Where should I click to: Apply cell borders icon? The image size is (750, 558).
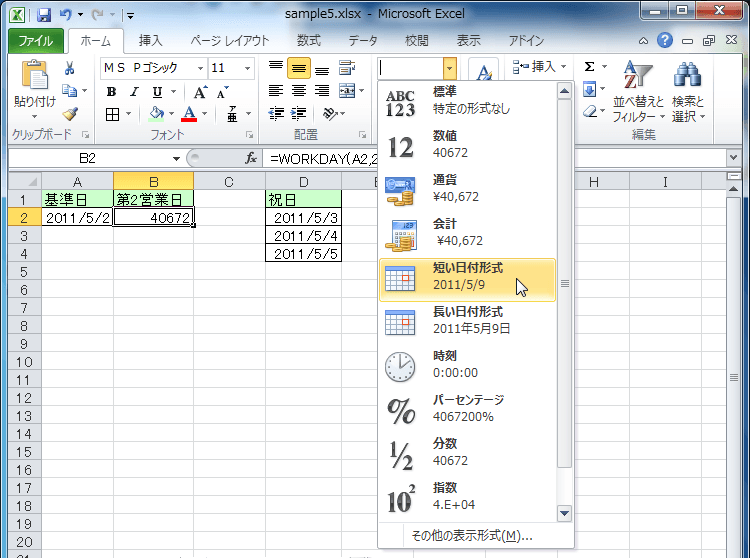coord(112,114)
